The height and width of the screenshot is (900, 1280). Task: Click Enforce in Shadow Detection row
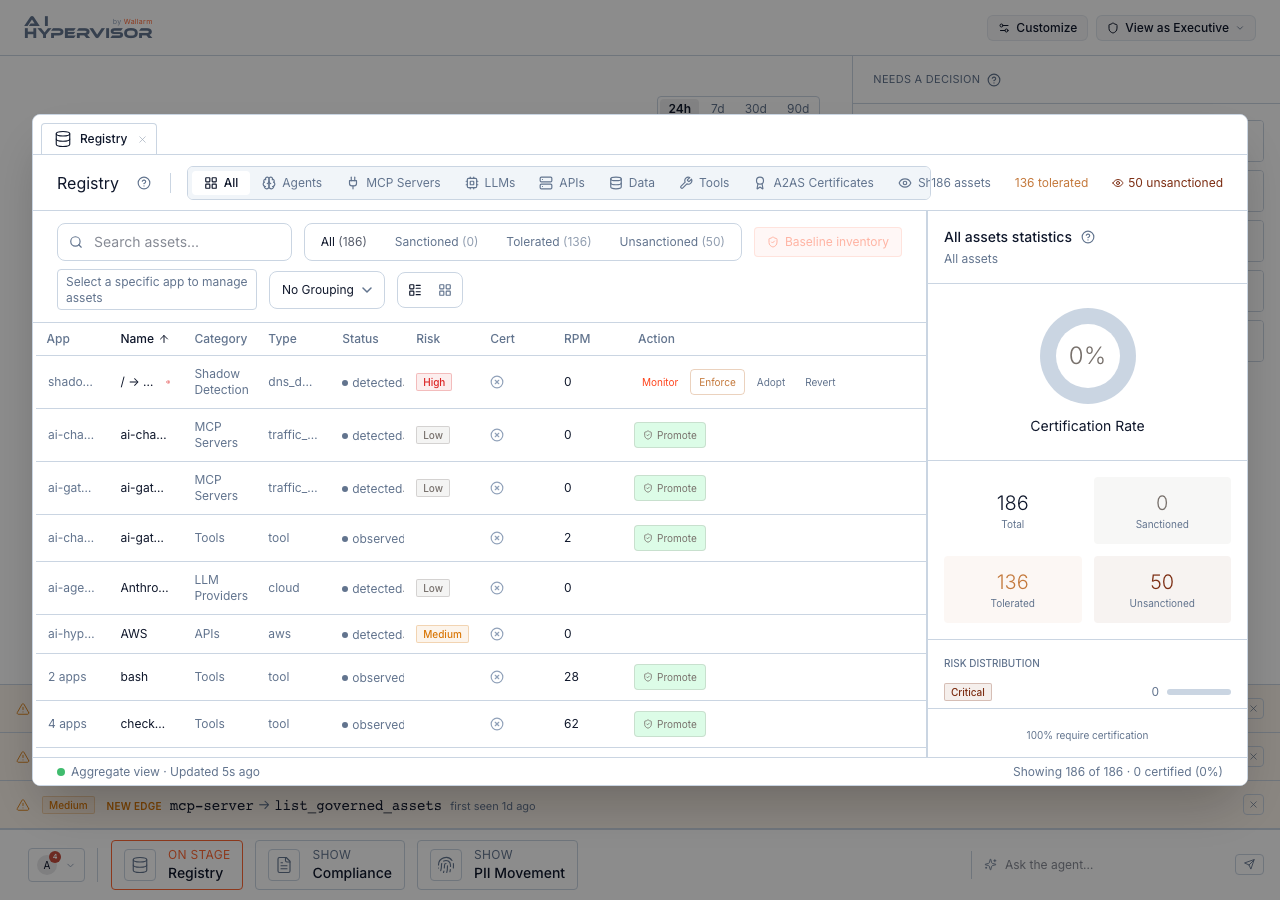[717, 382]
